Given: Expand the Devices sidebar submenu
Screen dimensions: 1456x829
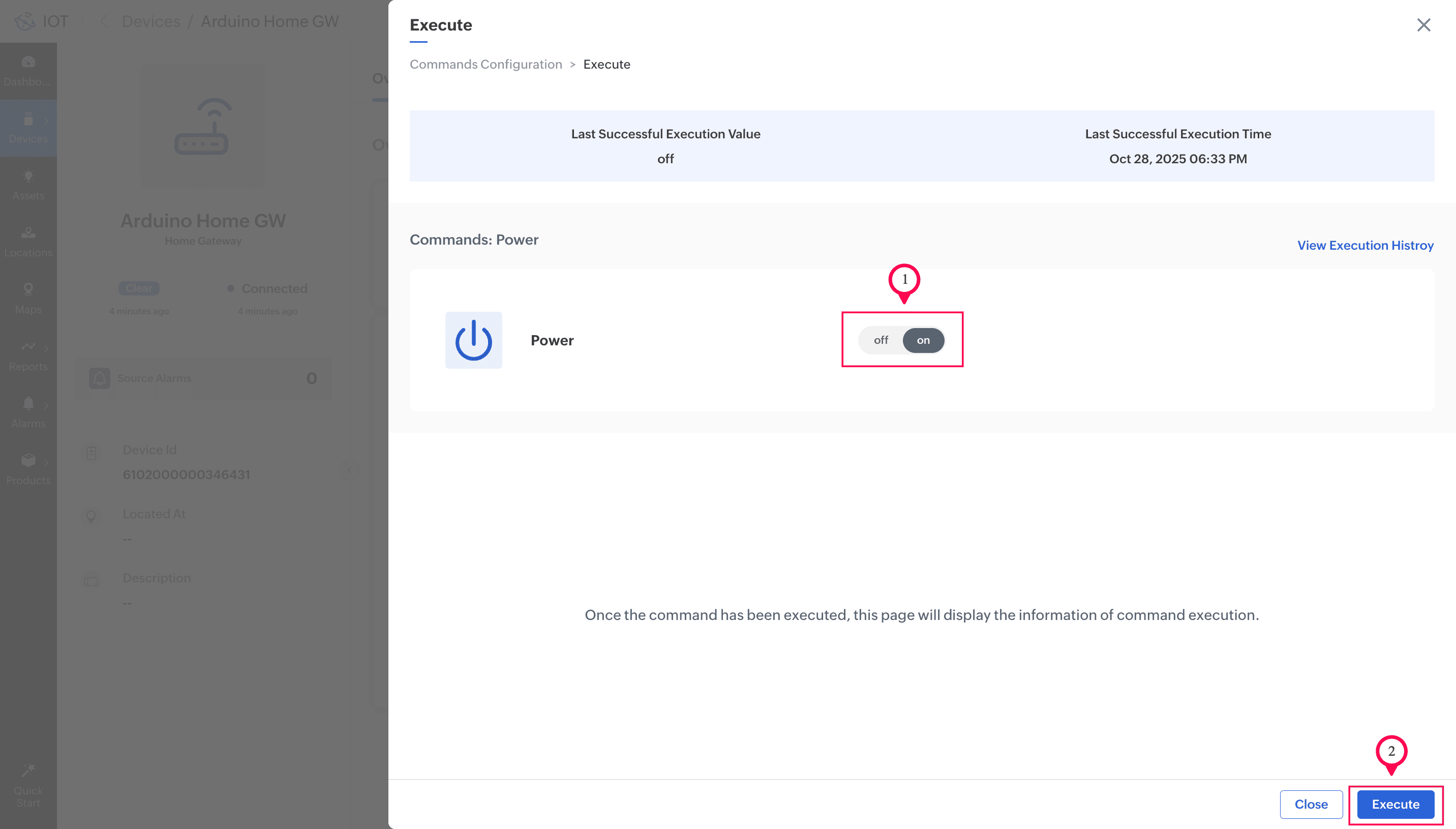Looking at the screenshot, I should tap(46, 120).
